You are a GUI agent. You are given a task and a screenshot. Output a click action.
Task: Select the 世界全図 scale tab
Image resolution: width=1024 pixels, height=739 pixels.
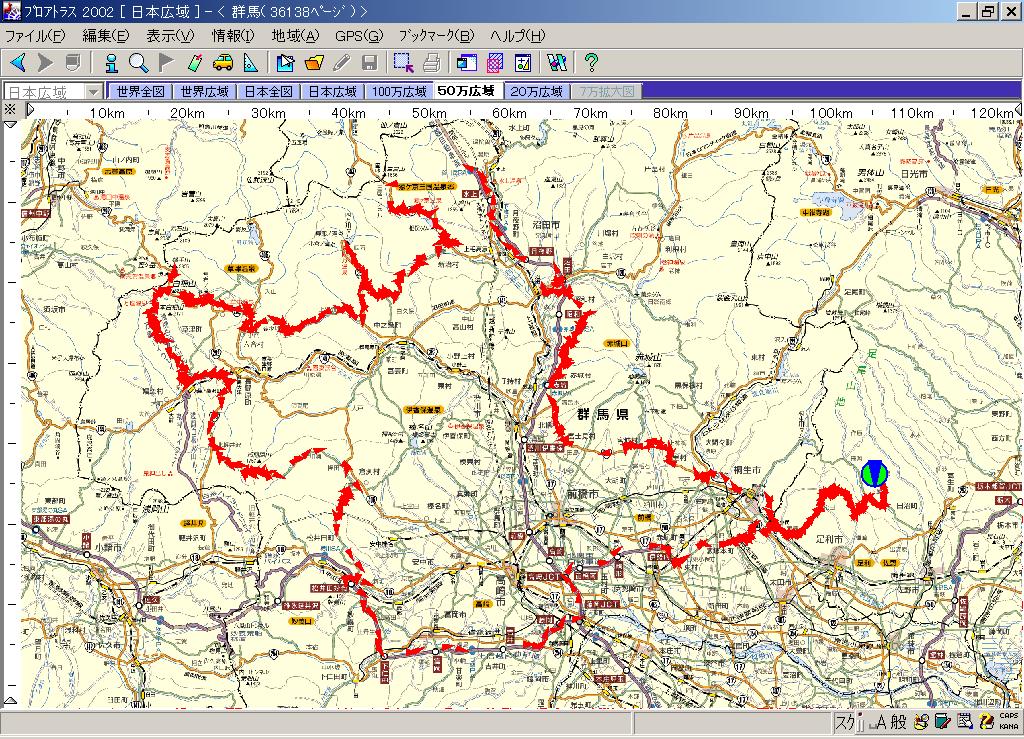pyautogui.click(x=140, y=91)
